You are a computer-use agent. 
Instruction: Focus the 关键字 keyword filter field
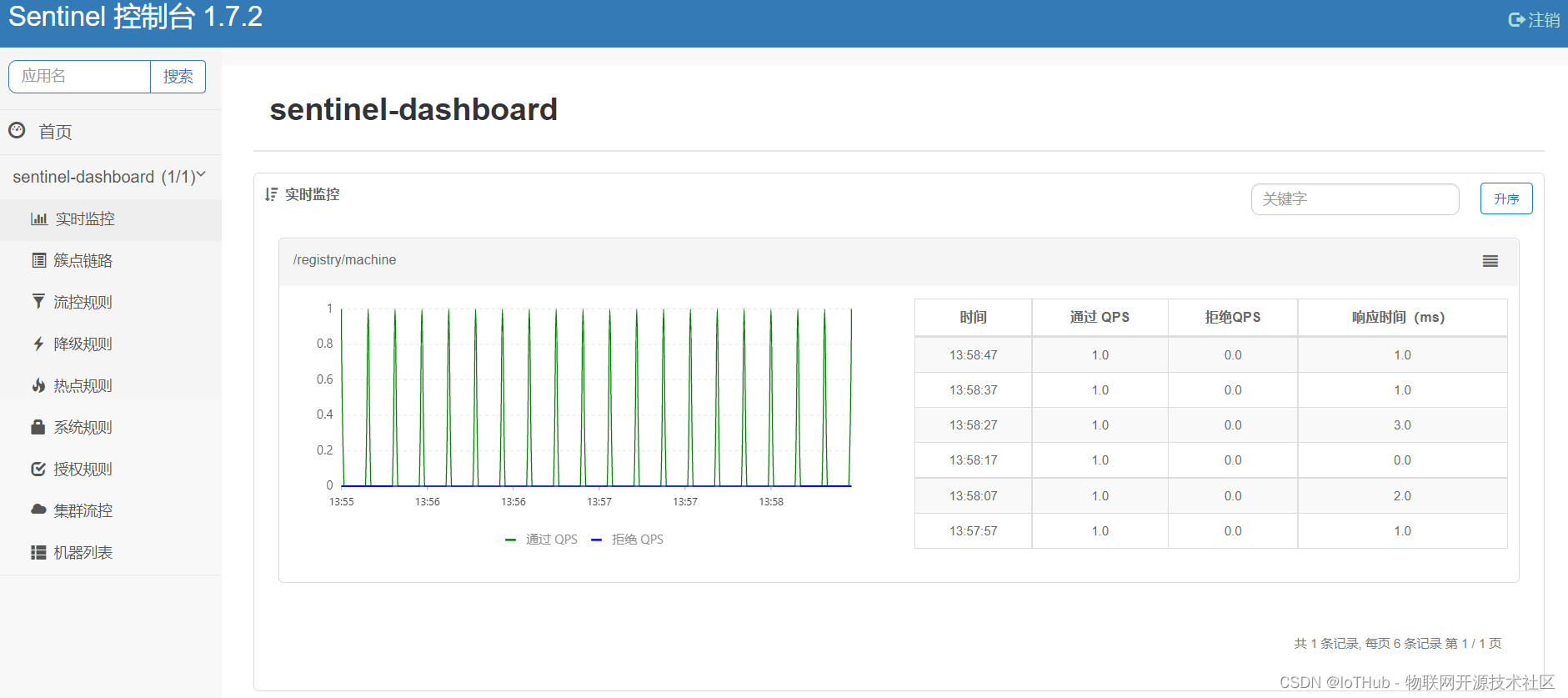(1355, 199)
